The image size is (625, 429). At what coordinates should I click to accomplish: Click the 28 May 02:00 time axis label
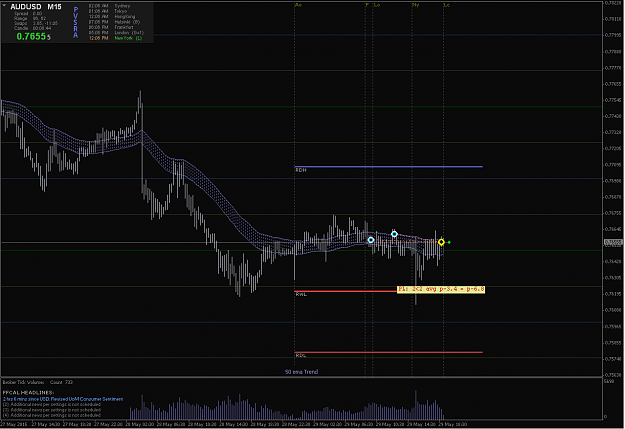[140, 425]
